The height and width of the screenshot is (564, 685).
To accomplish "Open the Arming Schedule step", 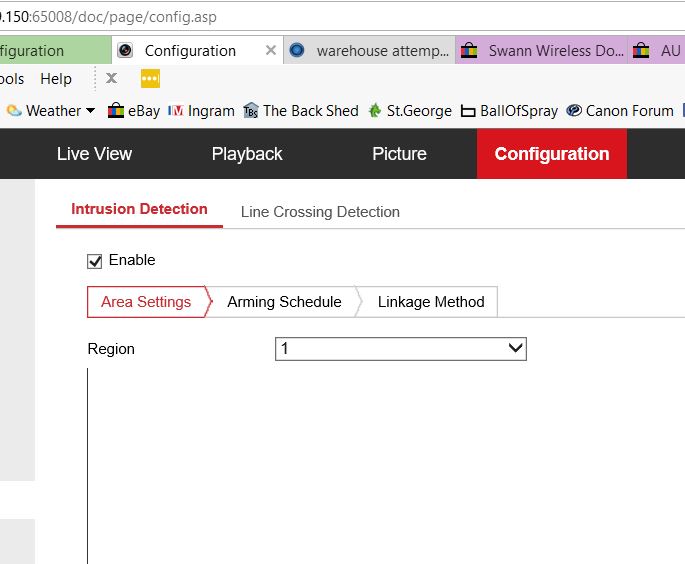I will click(284, 302).
